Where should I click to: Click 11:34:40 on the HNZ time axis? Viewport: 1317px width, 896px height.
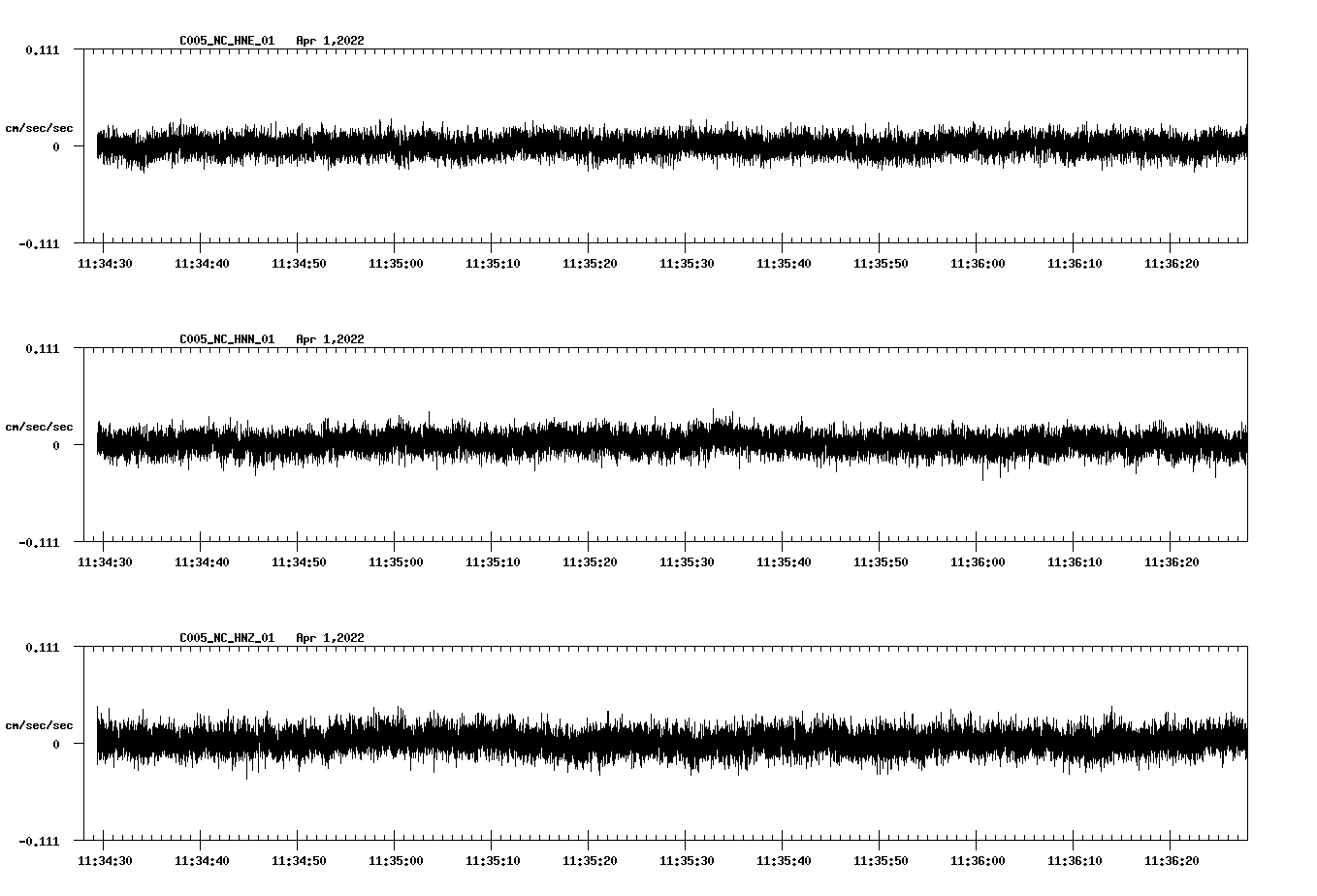[202, 861]
